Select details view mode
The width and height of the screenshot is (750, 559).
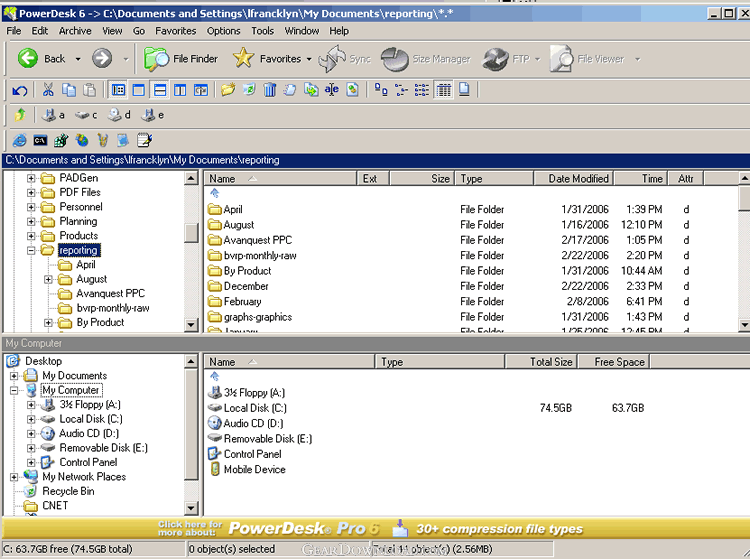point(443,90)
